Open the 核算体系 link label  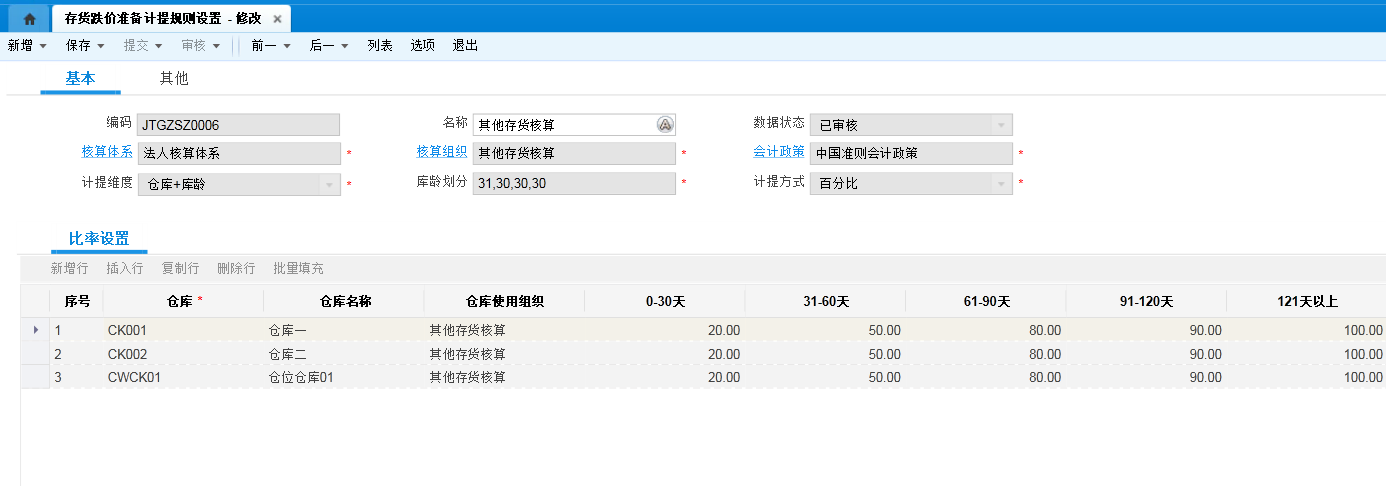point(106,152)
